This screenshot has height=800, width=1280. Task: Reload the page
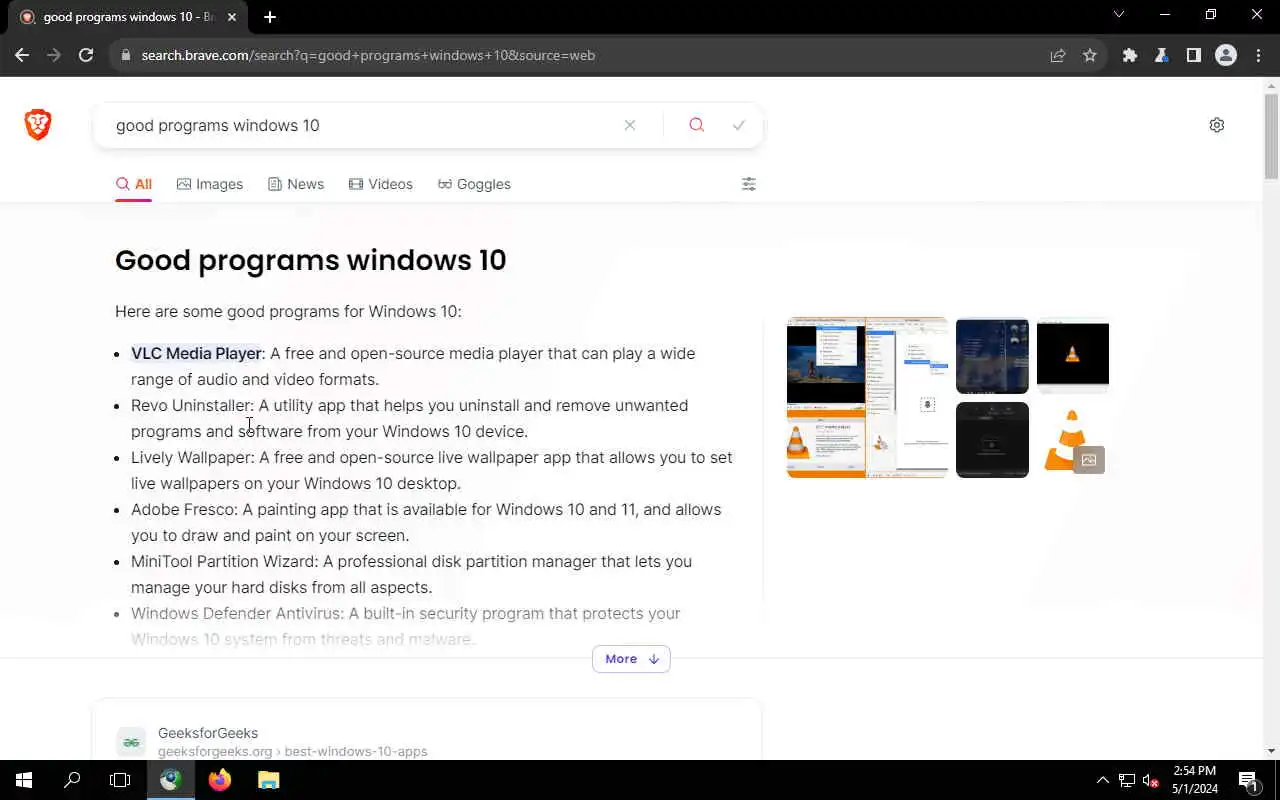click(x=86, y=55)
